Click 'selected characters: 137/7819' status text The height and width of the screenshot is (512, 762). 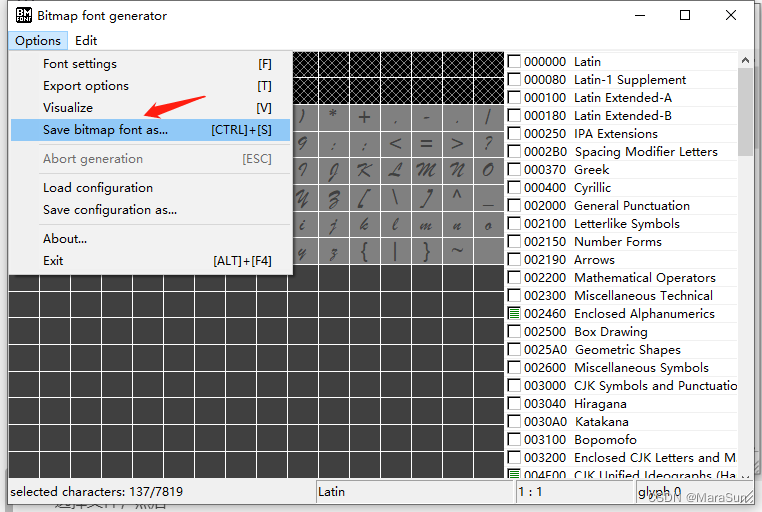pyautogui.click(x=97, y=492)
